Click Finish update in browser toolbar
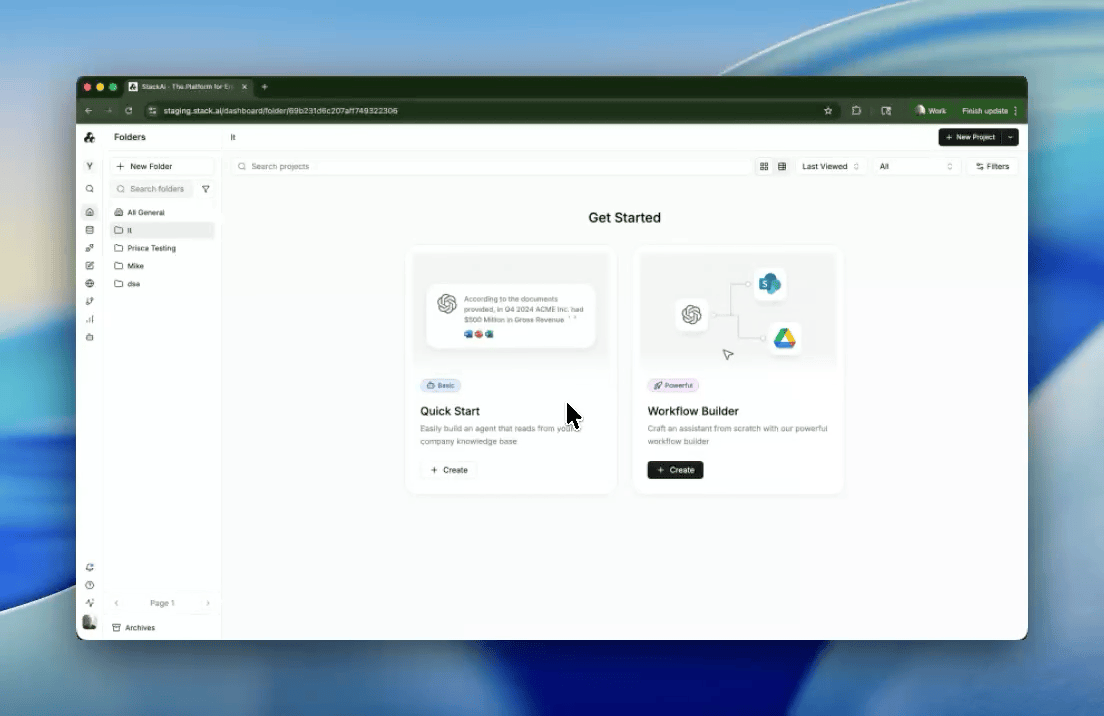This screenshot has width=1104, height=716. (x=985, y=111)
